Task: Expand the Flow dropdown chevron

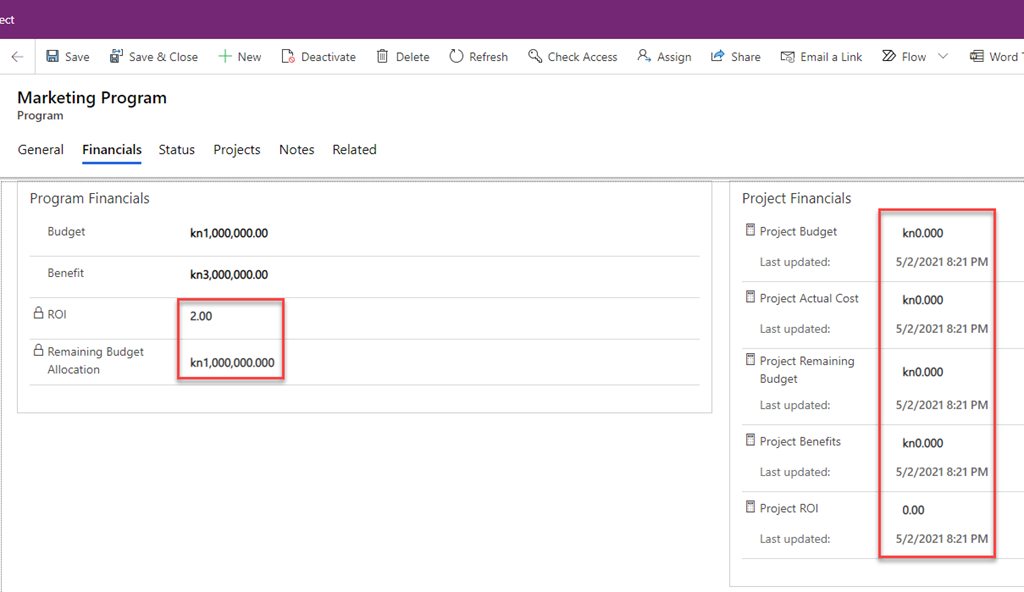Action: pyautogui.click(x=942, y=57)
